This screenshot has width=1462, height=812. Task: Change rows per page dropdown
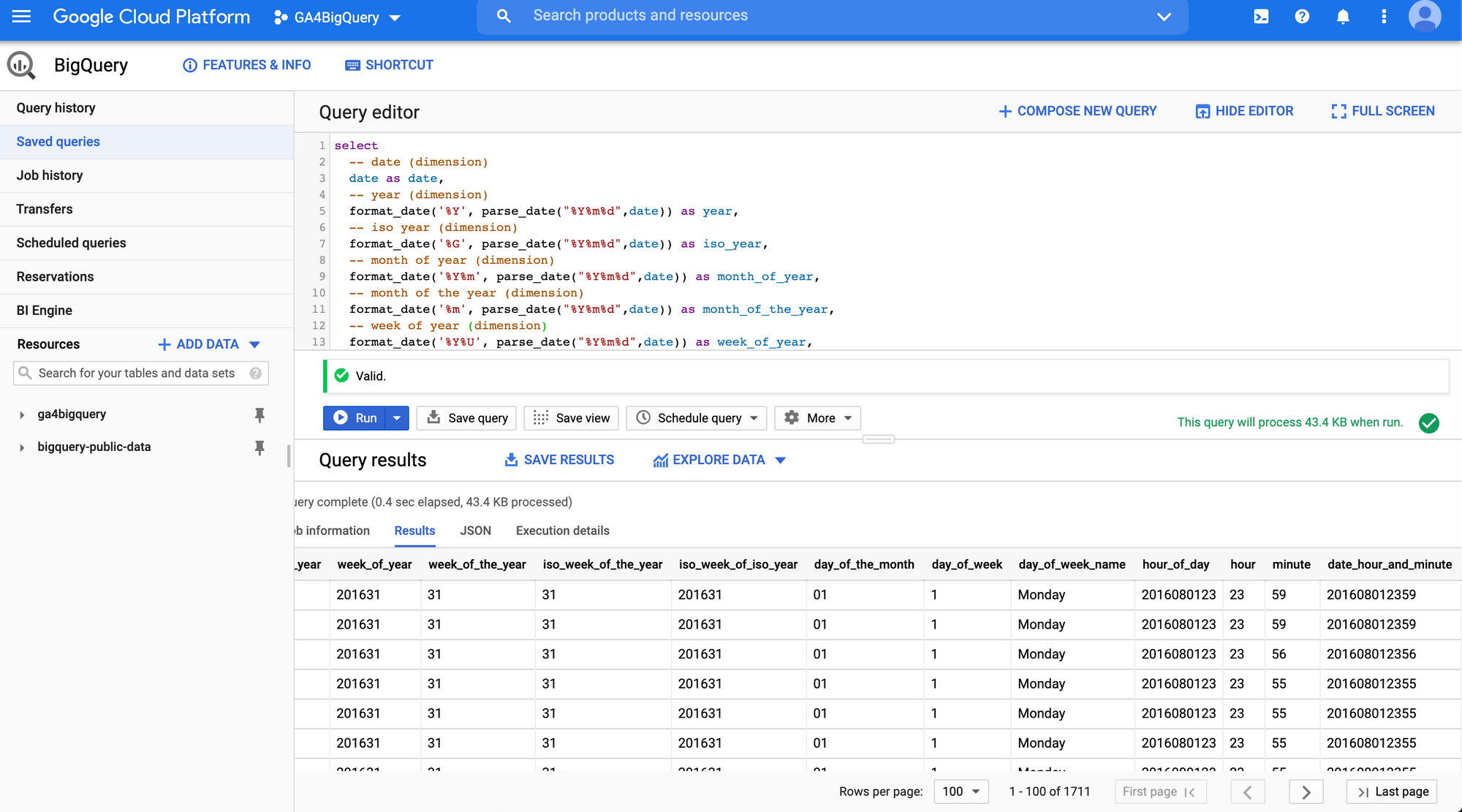[x=961, y=792]
